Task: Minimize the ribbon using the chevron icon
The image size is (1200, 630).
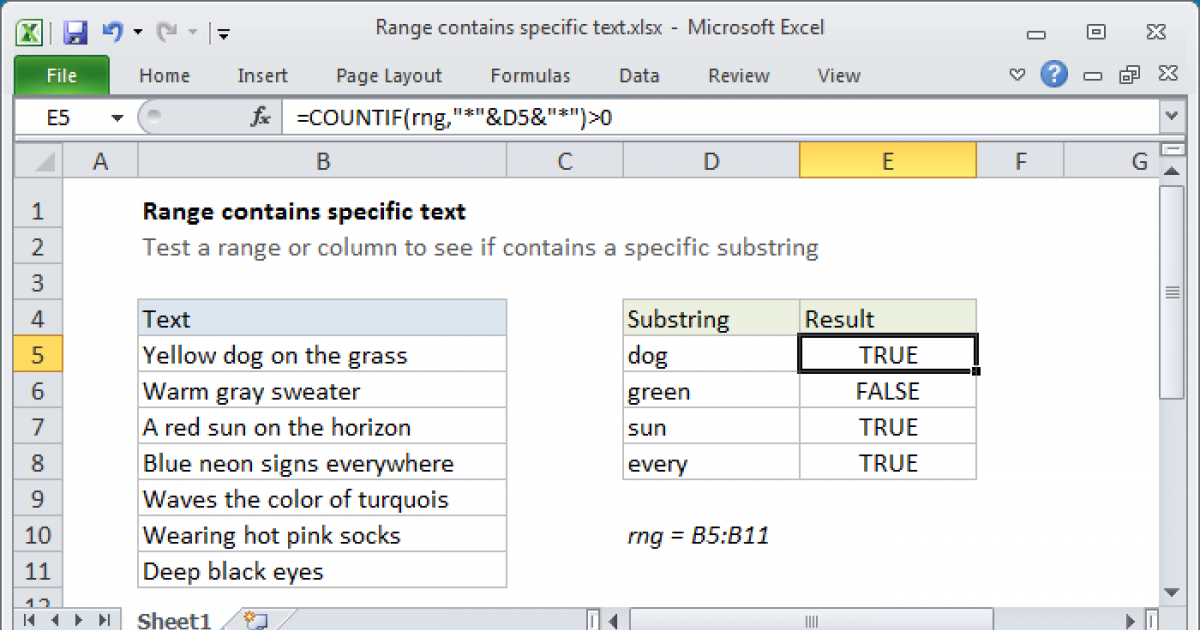Action: coord(1017,75)
